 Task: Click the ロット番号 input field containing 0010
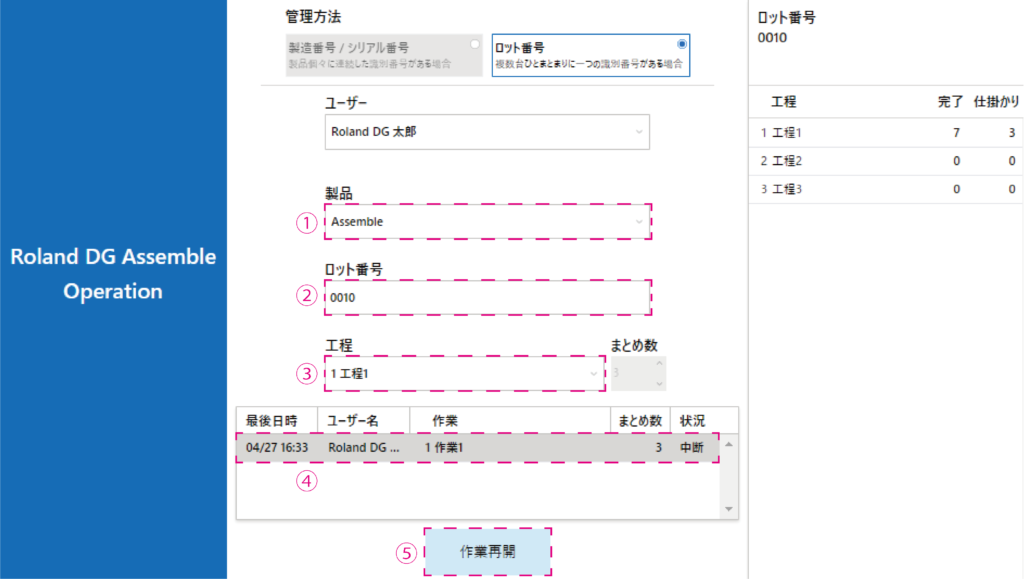click(x=487, y=298)
